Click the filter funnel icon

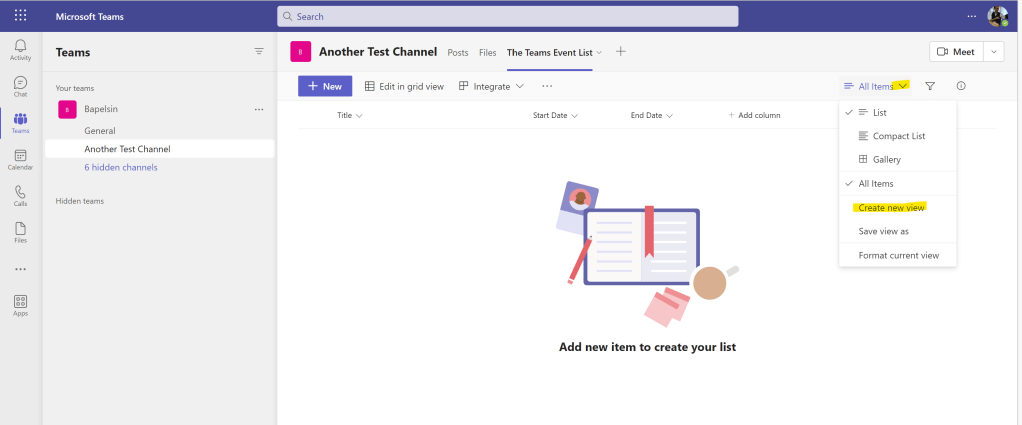coord(930,87)
